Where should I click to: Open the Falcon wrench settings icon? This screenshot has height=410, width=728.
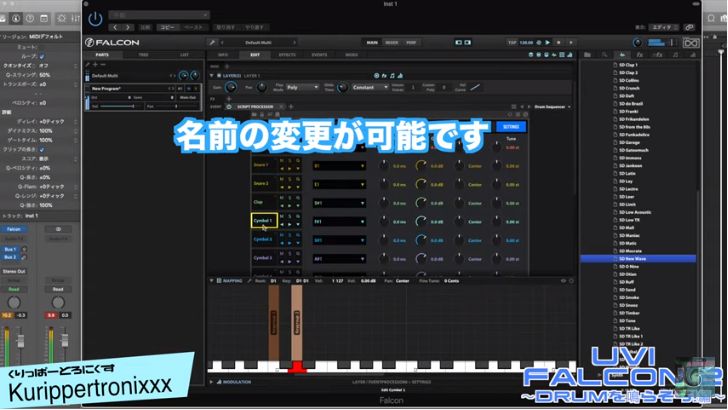(212, 43)
